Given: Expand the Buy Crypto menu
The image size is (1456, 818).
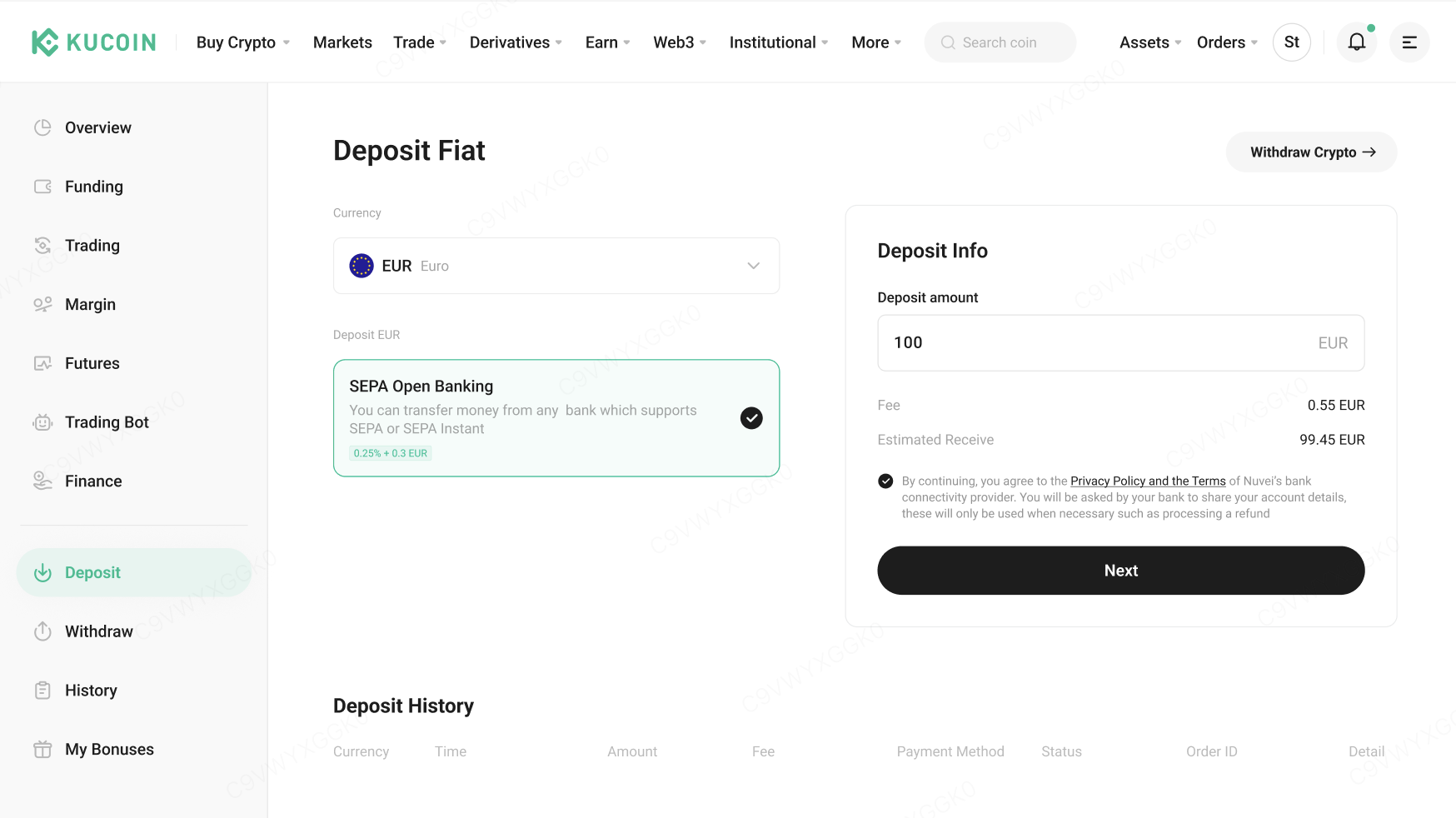Looking at the screenshot, I should [242, 42].
